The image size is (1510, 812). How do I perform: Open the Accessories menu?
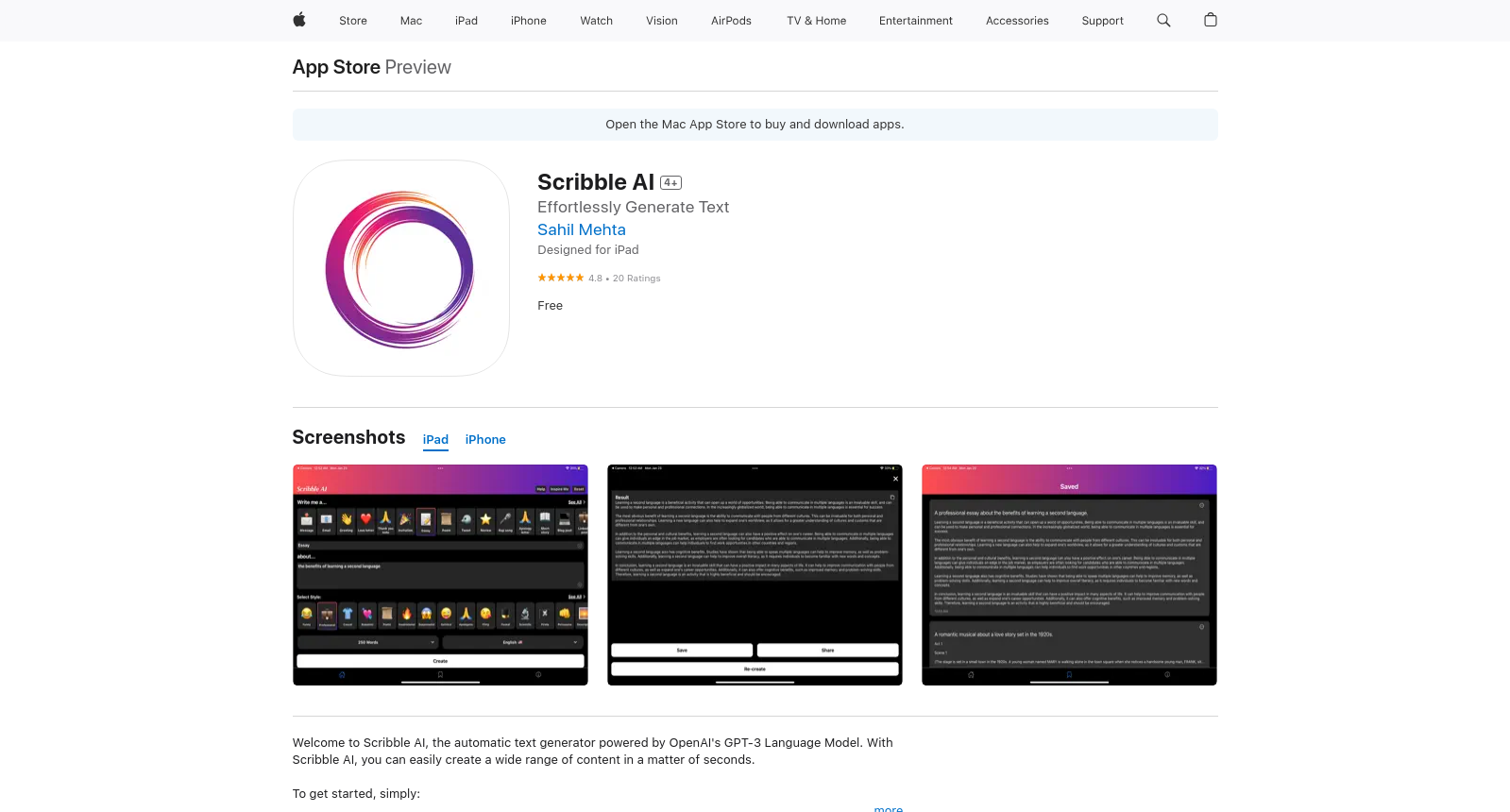[1017, 21]
